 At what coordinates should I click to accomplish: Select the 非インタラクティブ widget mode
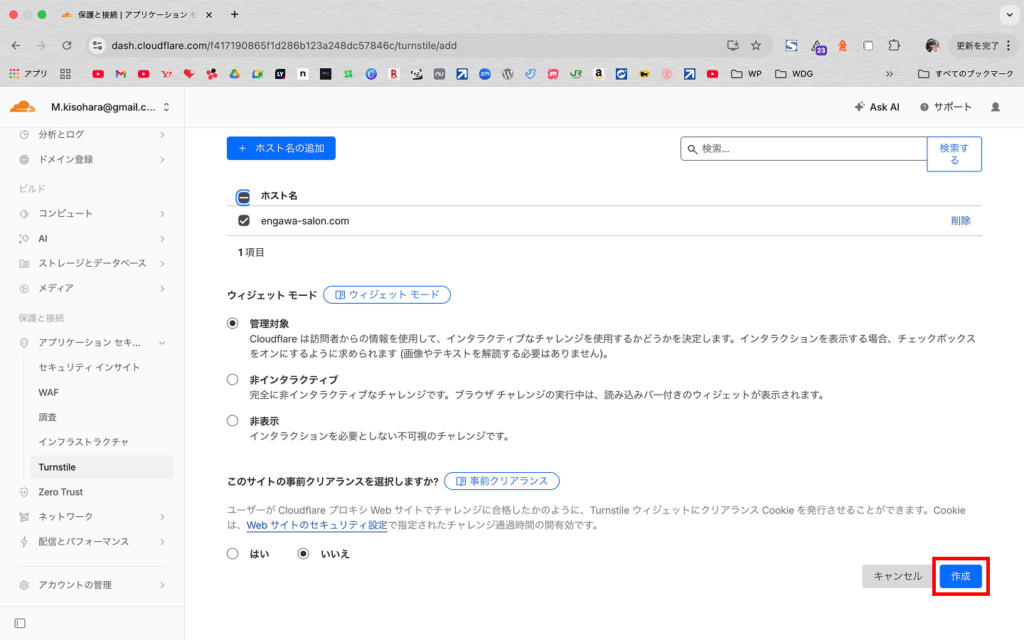coord(233,380)
